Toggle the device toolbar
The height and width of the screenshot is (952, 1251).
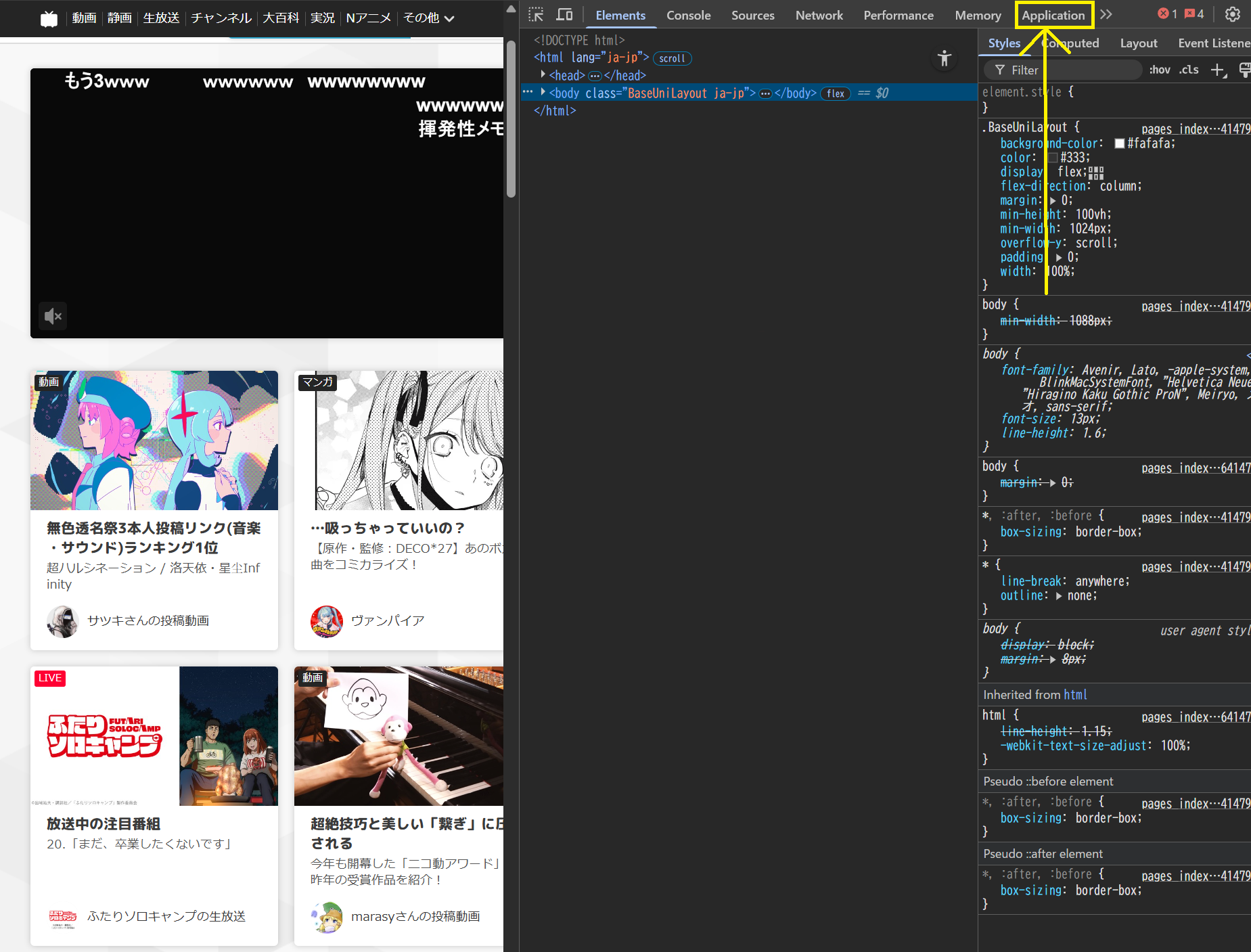(x=565, y=14)
